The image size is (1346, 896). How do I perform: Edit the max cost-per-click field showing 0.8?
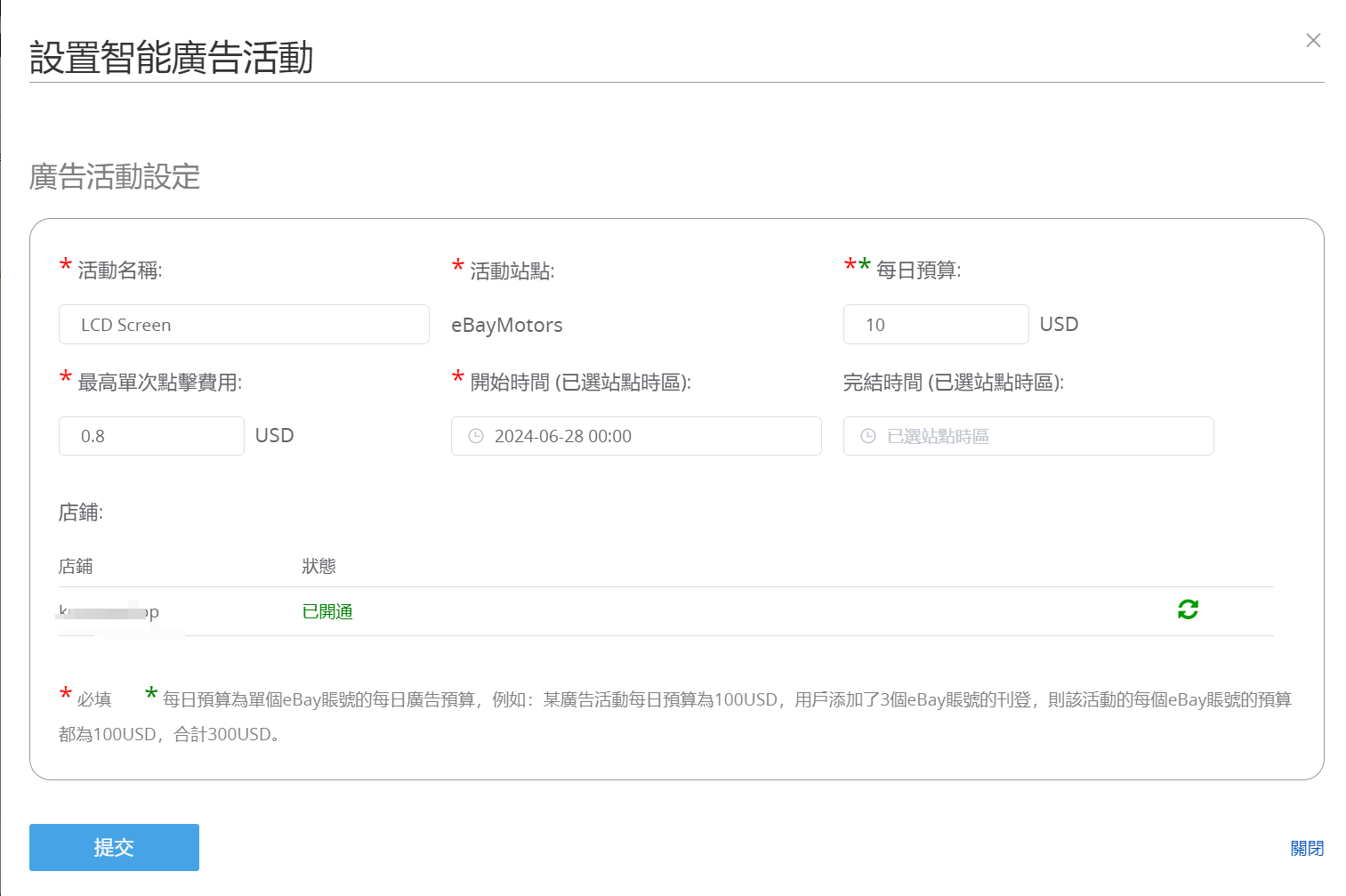click(151, 436)
